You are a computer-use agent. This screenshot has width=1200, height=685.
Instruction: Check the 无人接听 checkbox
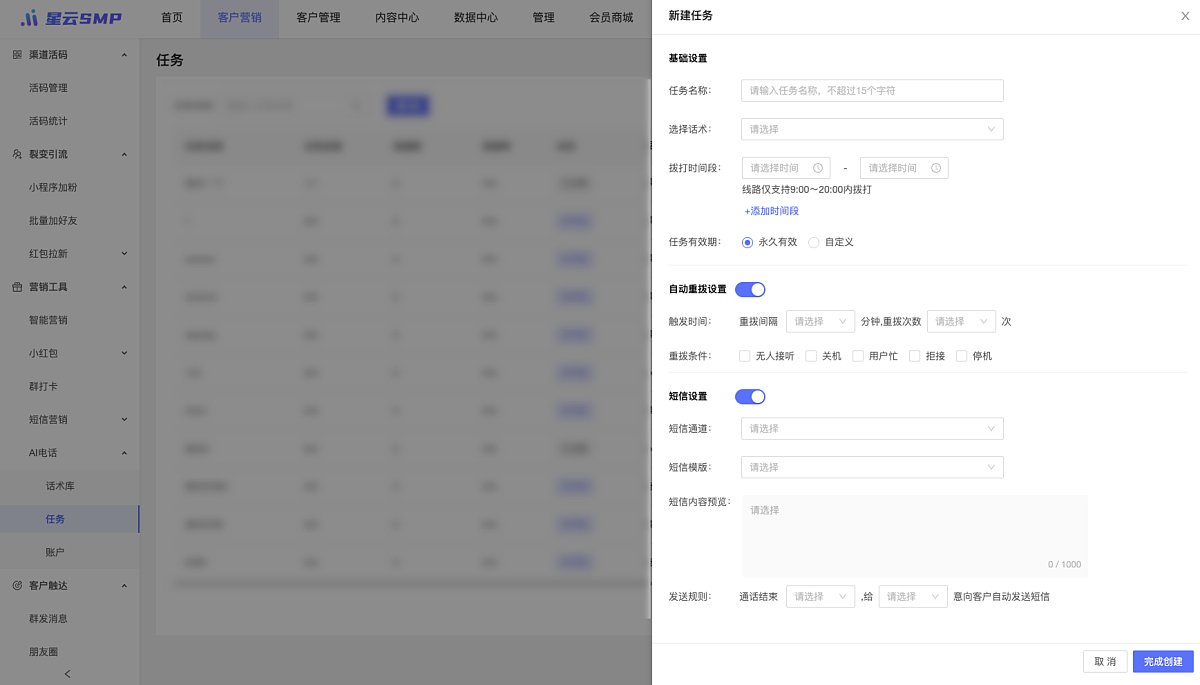[x=745, y=356]
